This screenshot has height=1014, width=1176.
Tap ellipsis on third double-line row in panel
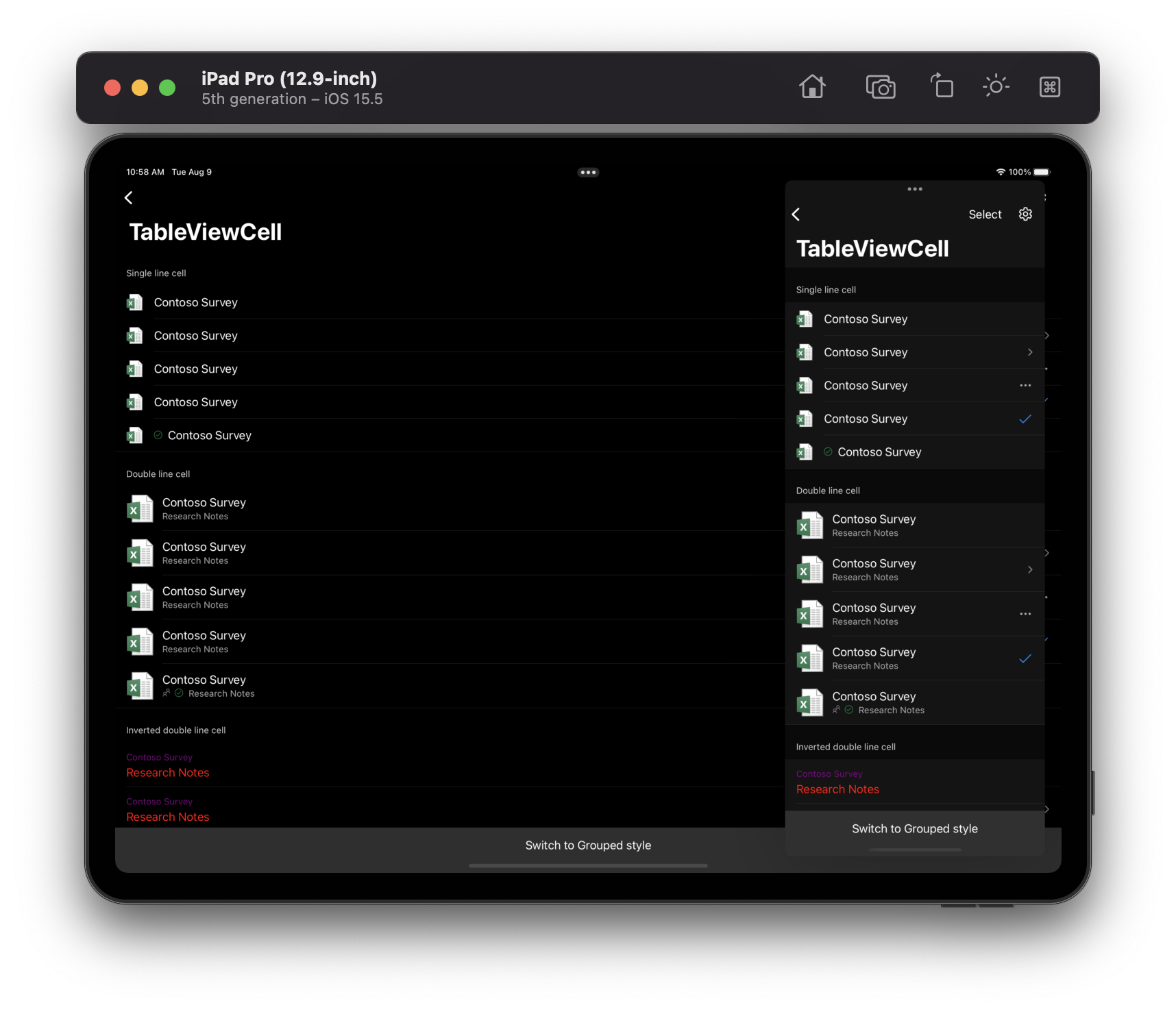click(x=1025, y=614)
